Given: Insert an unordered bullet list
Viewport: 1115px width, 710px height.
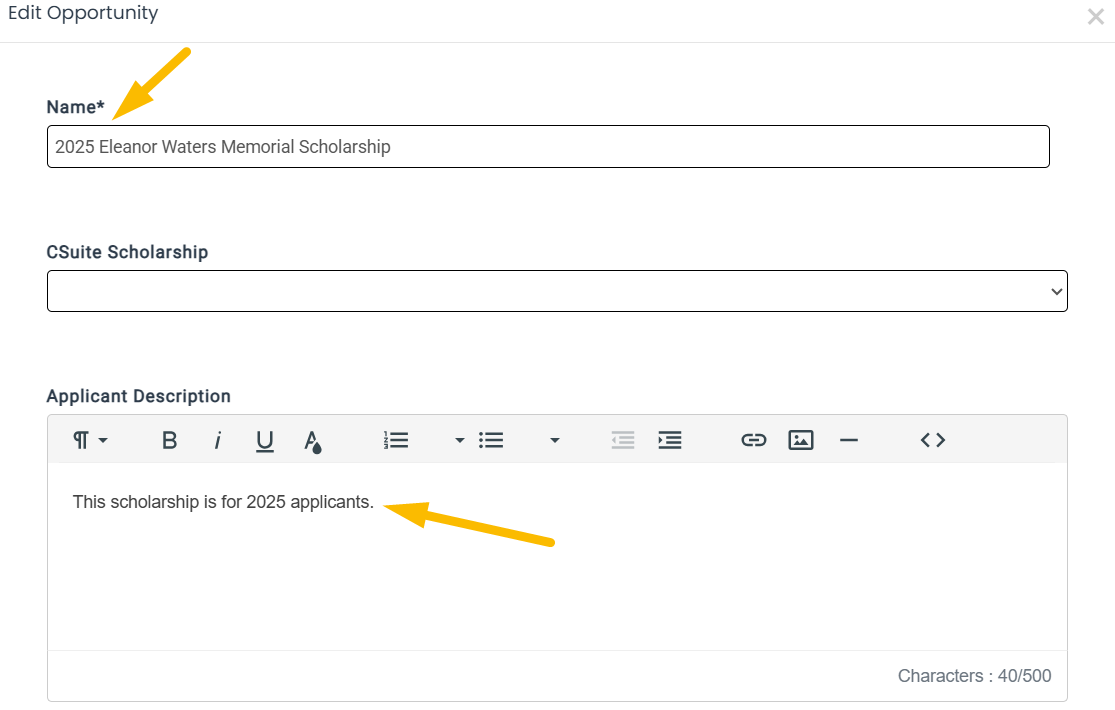Looking at the screenshot, I should coord(491,440).
